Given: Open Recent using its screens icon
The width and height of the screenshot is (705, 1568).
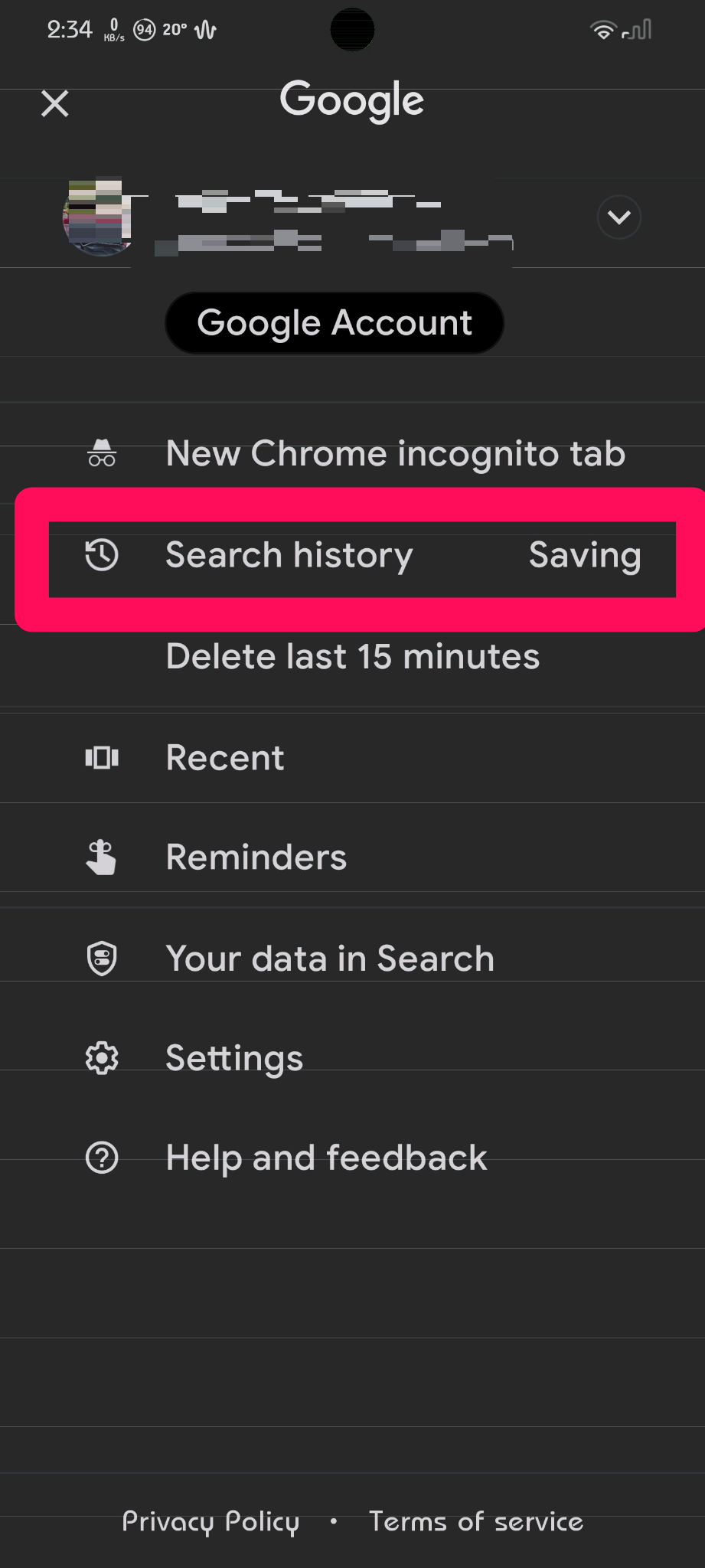Looking at the screenshot, I should [x=101, y=757].
